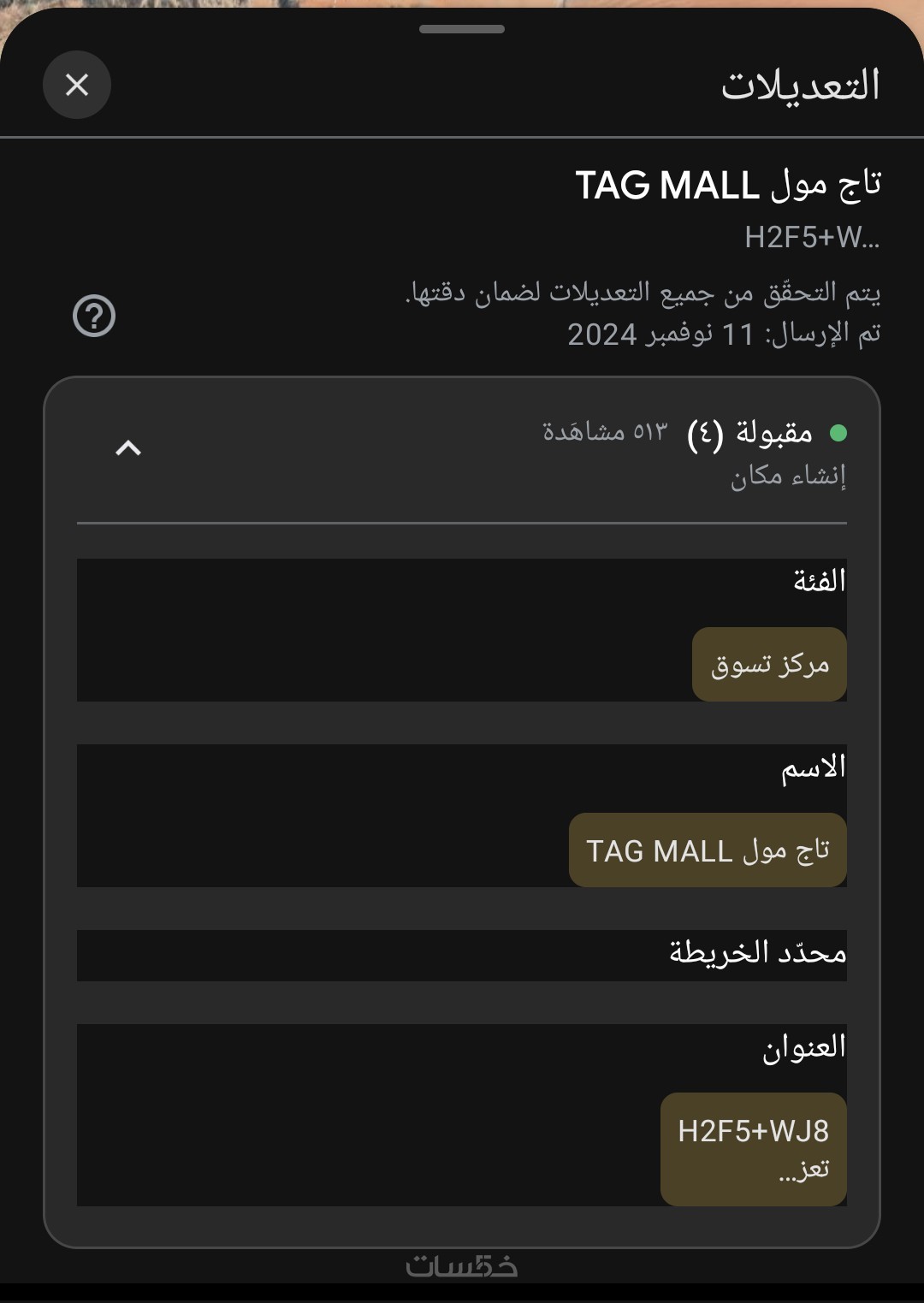Click the H2F5+WJ8 address chip

click(753, 1148)
